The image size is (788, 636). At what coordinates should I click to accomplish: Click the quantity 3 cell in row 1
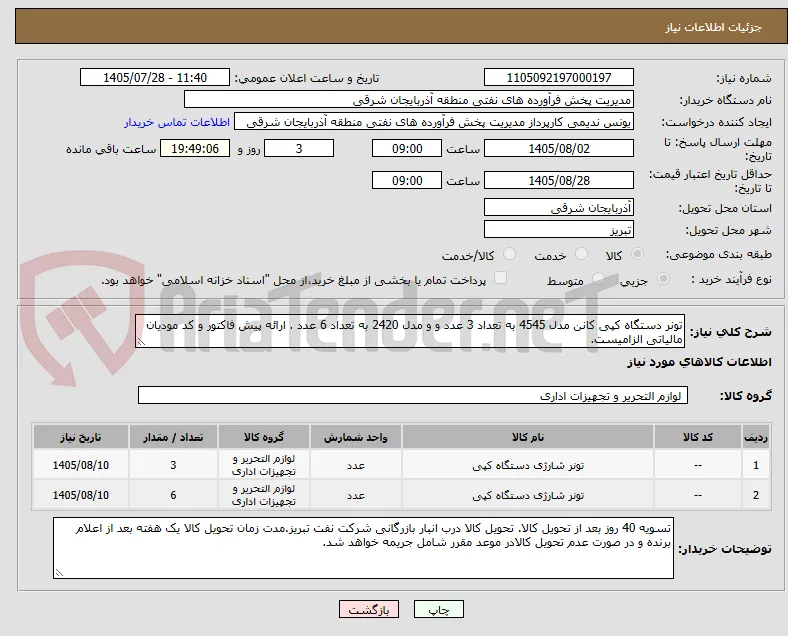[173, 465]
